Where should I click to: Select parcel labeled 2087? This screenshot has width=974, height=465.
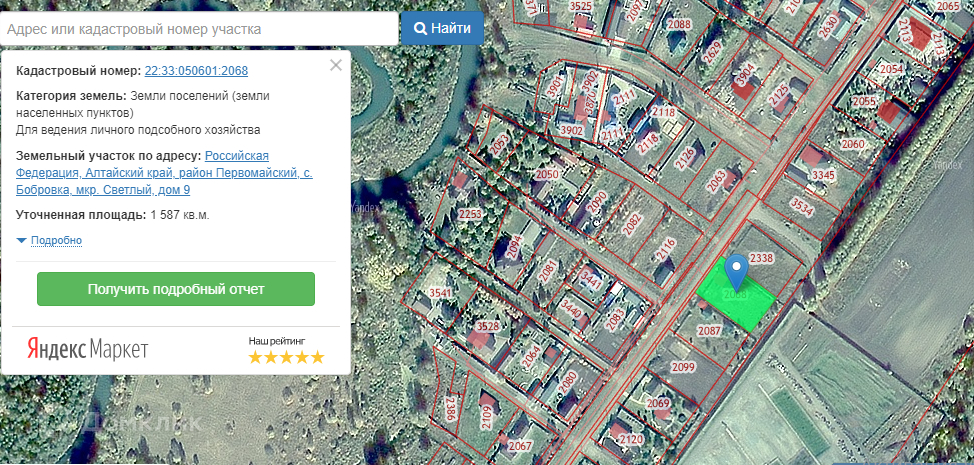[x=709, y=331]
